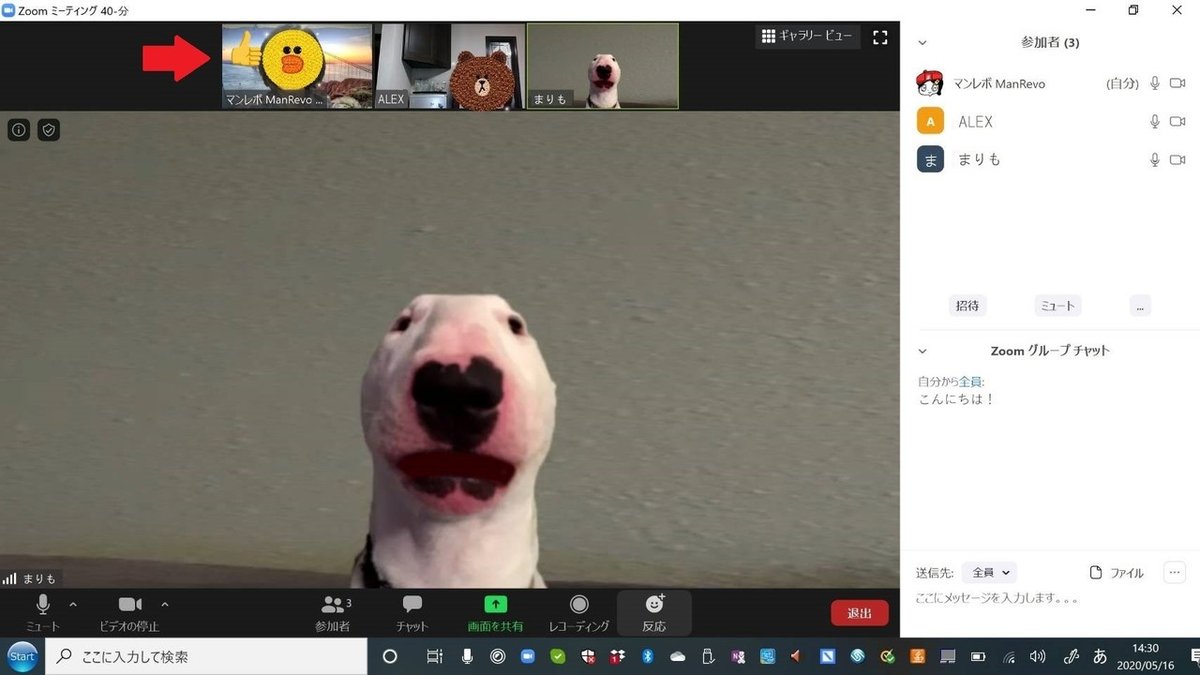Click the chat message input field
This screenshot has width=1200, height=675.
coord(1050,599)
